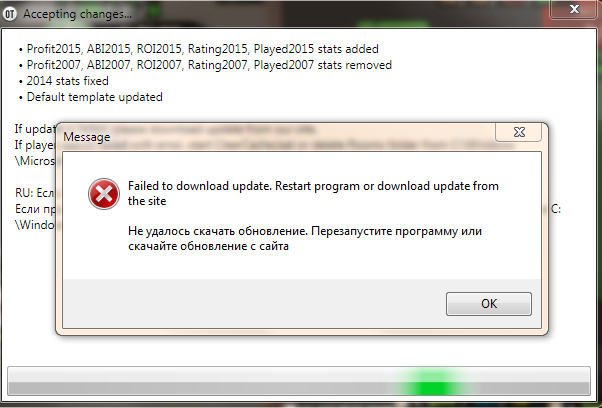Click the OT application icon in title bar
Viewport: 602px width, 408px height.
(10, 14)
